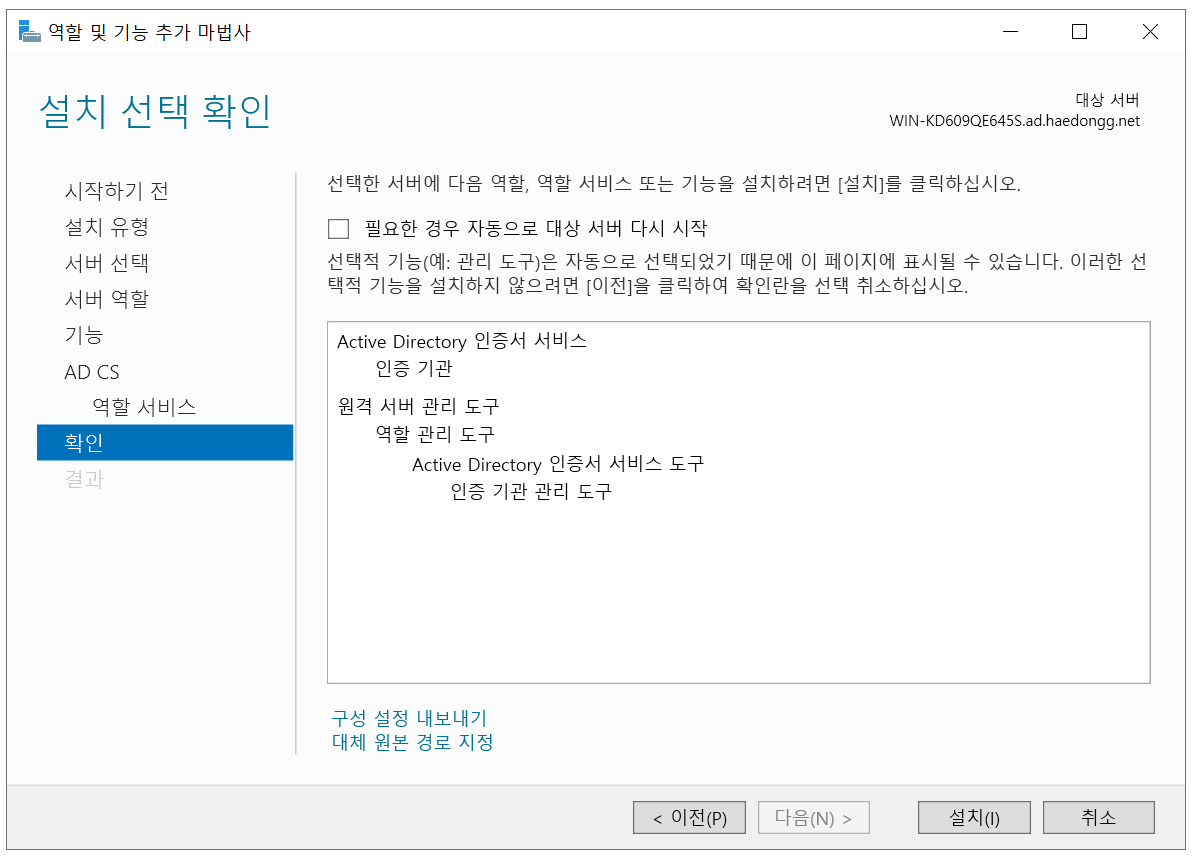
Task: Select 역할 관리 도구 entry
Action: 435,434
